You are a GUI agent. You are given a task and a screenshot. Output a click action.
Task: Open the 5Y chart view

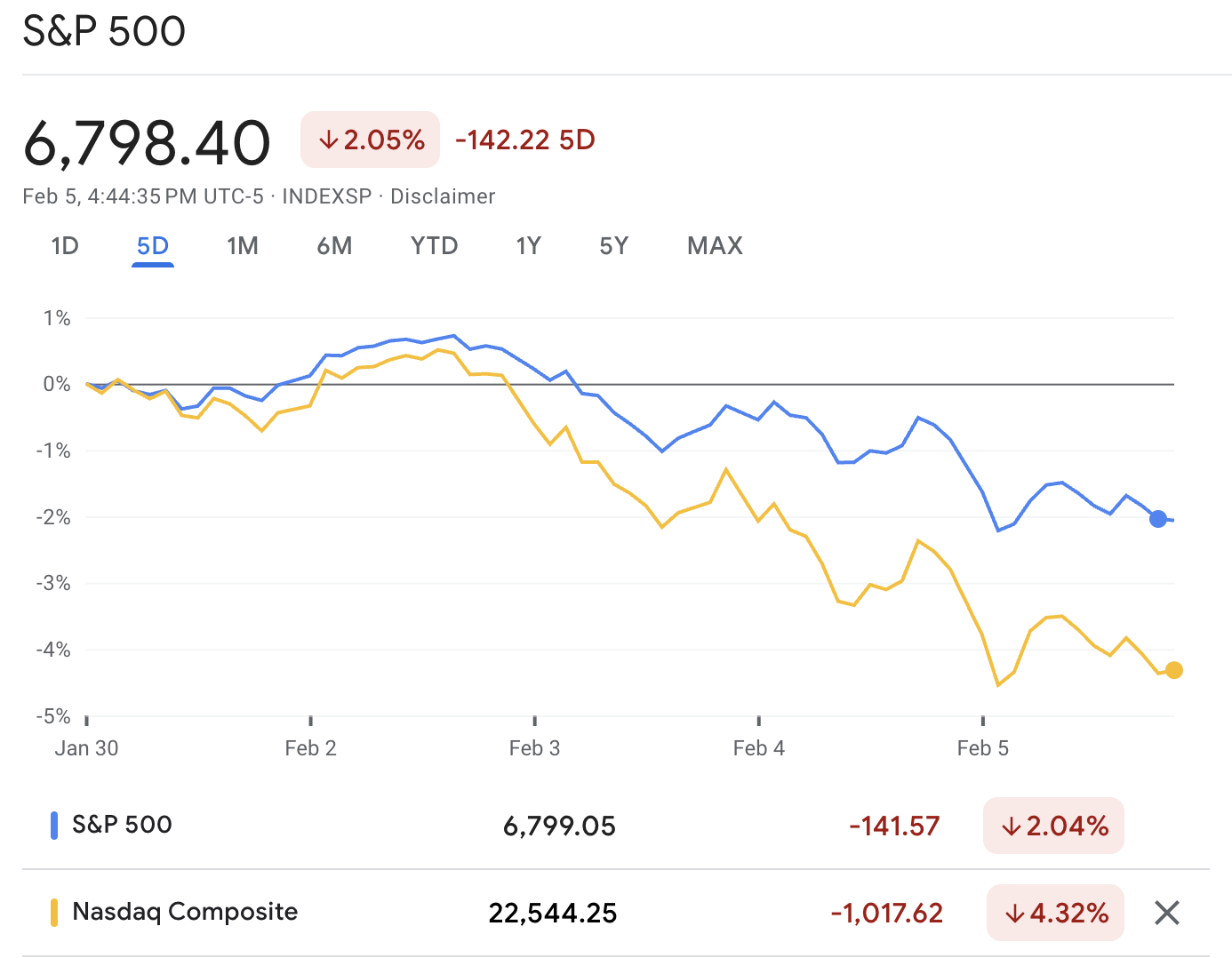pos(613,246)
